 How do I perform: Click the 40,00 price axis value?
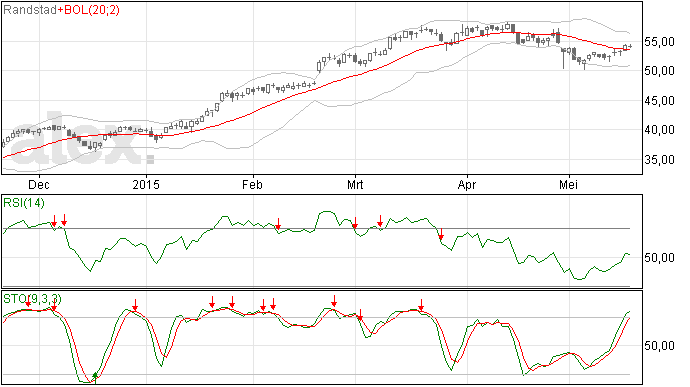(x=659, y=130)
